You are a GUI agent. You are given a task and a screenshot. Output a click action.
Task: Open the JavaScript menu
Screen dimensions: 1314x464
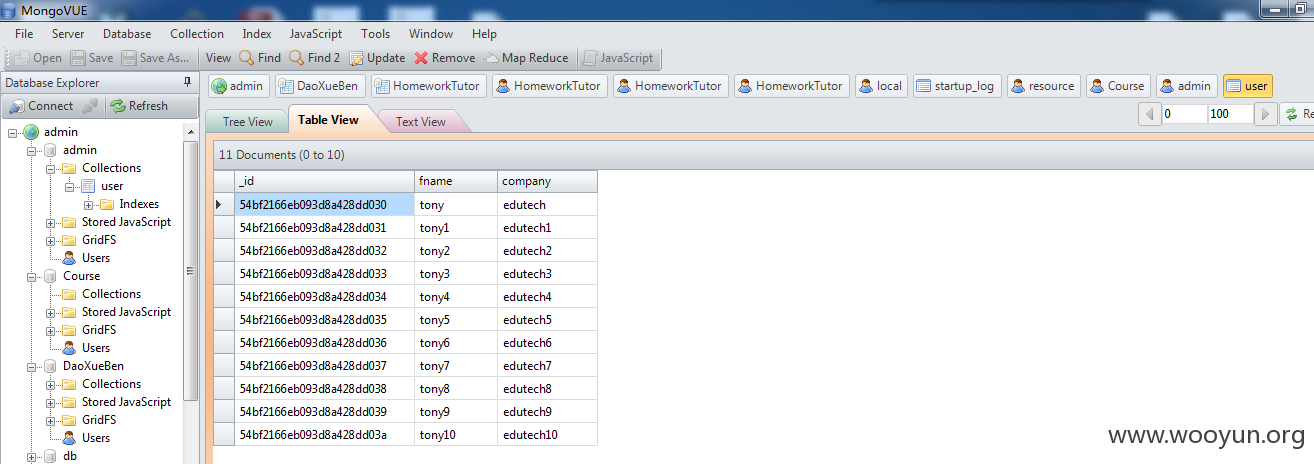tap(316, 34)
